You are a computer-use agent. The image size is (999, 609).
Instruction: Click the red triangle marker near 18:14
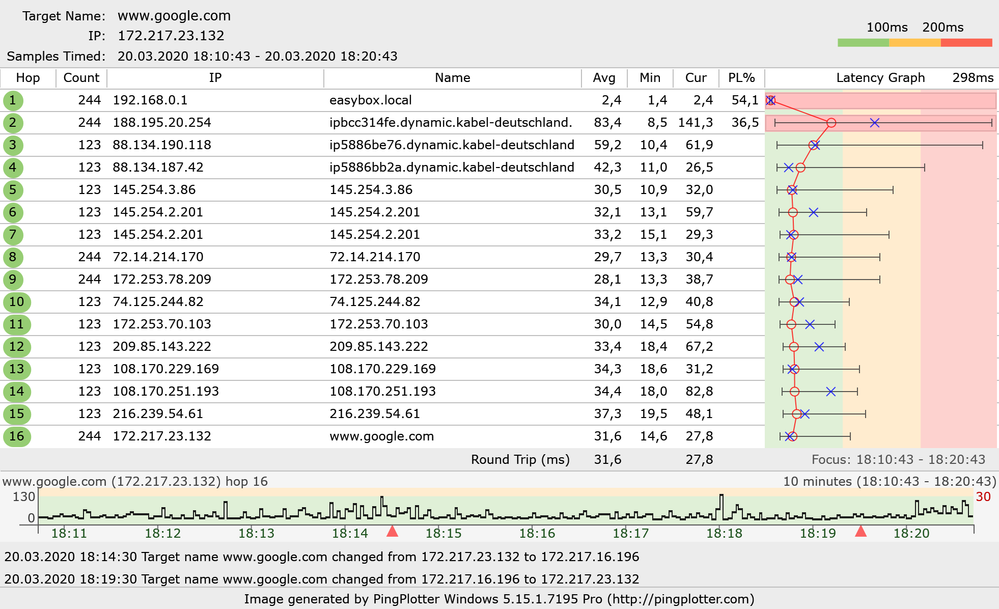click(x=392, y=531)
